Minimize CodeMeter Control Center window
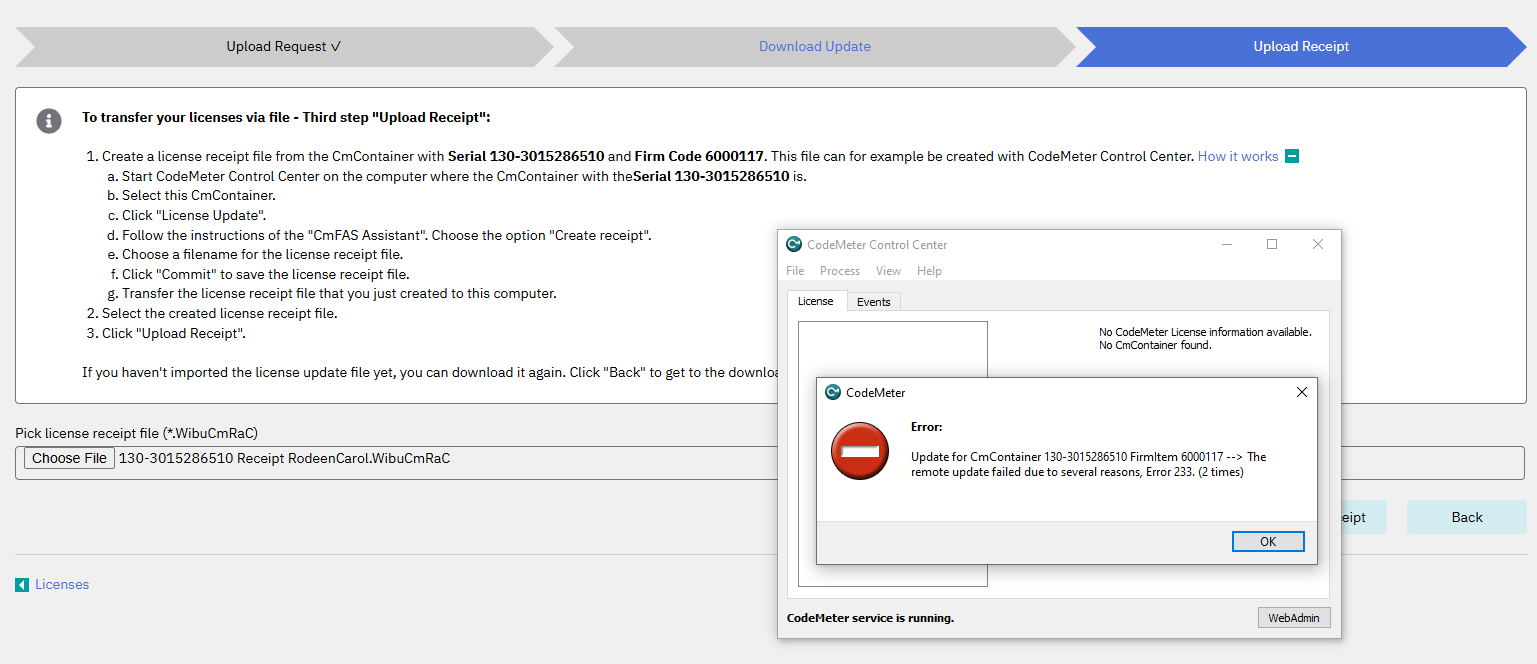The width and height of the screenshot is (1537, 664). [x=1227, y=245]
